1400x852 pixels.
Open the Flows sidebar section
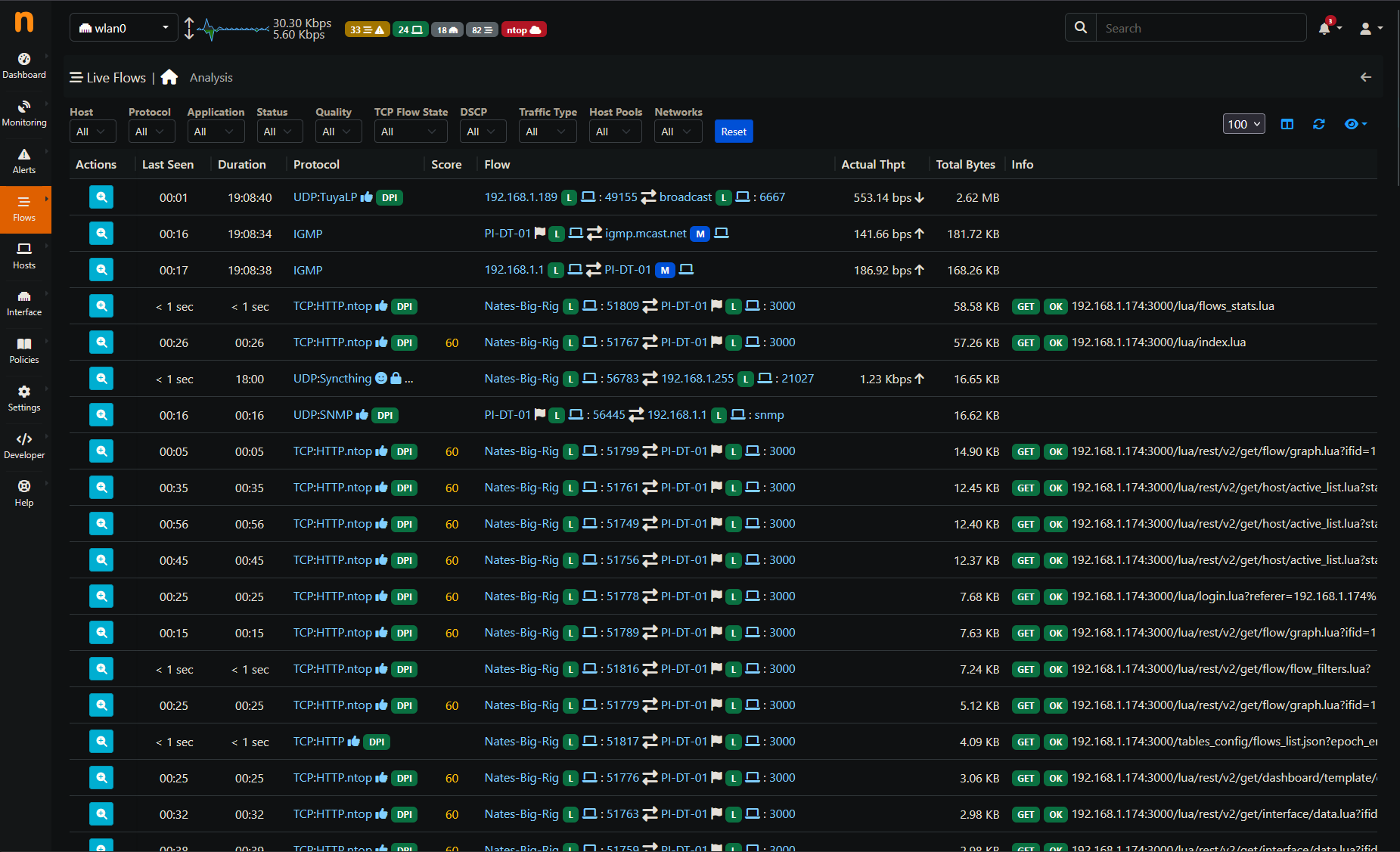[x=24, y=209]
